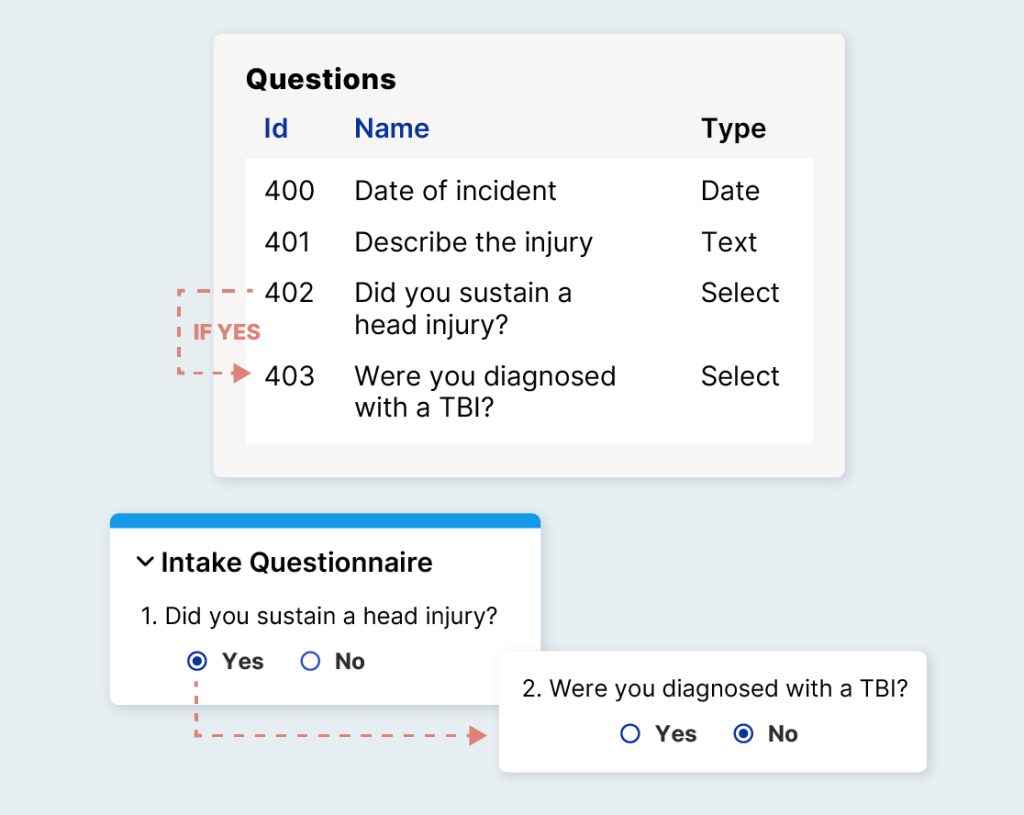Click the Date type for question 400
Image resolution: width=1024 pixels, height=815 pixels.
tap(730, 191)
